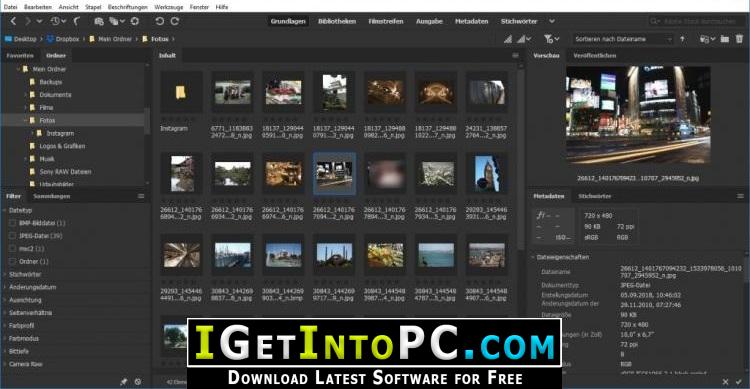Open the Sortieren nach Dateiname dropdown
The height and width of the screenshot is (389, 750).
point(624,39)
